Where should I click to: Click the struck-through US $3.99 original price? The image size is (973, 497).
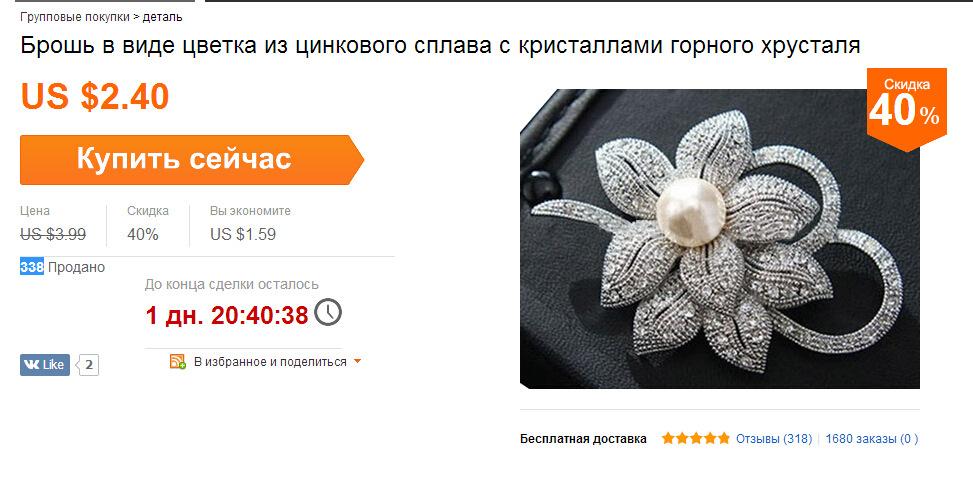pos(53,235)
